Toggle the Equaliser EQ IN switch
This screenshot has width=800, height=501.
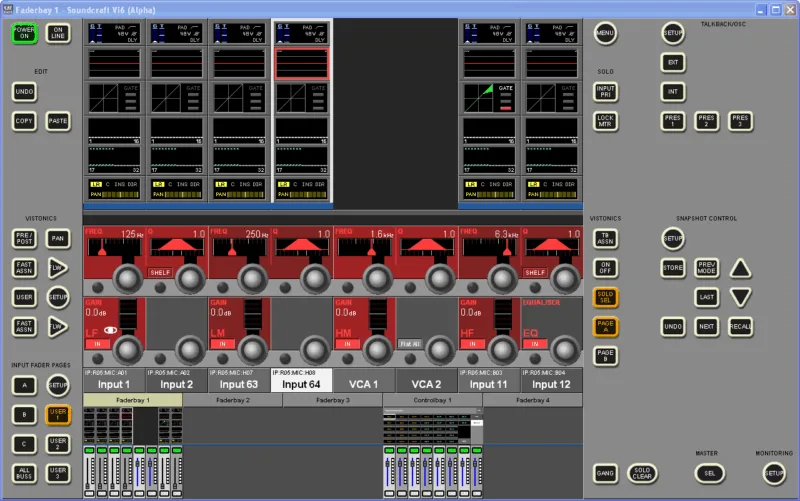point(535,344)
